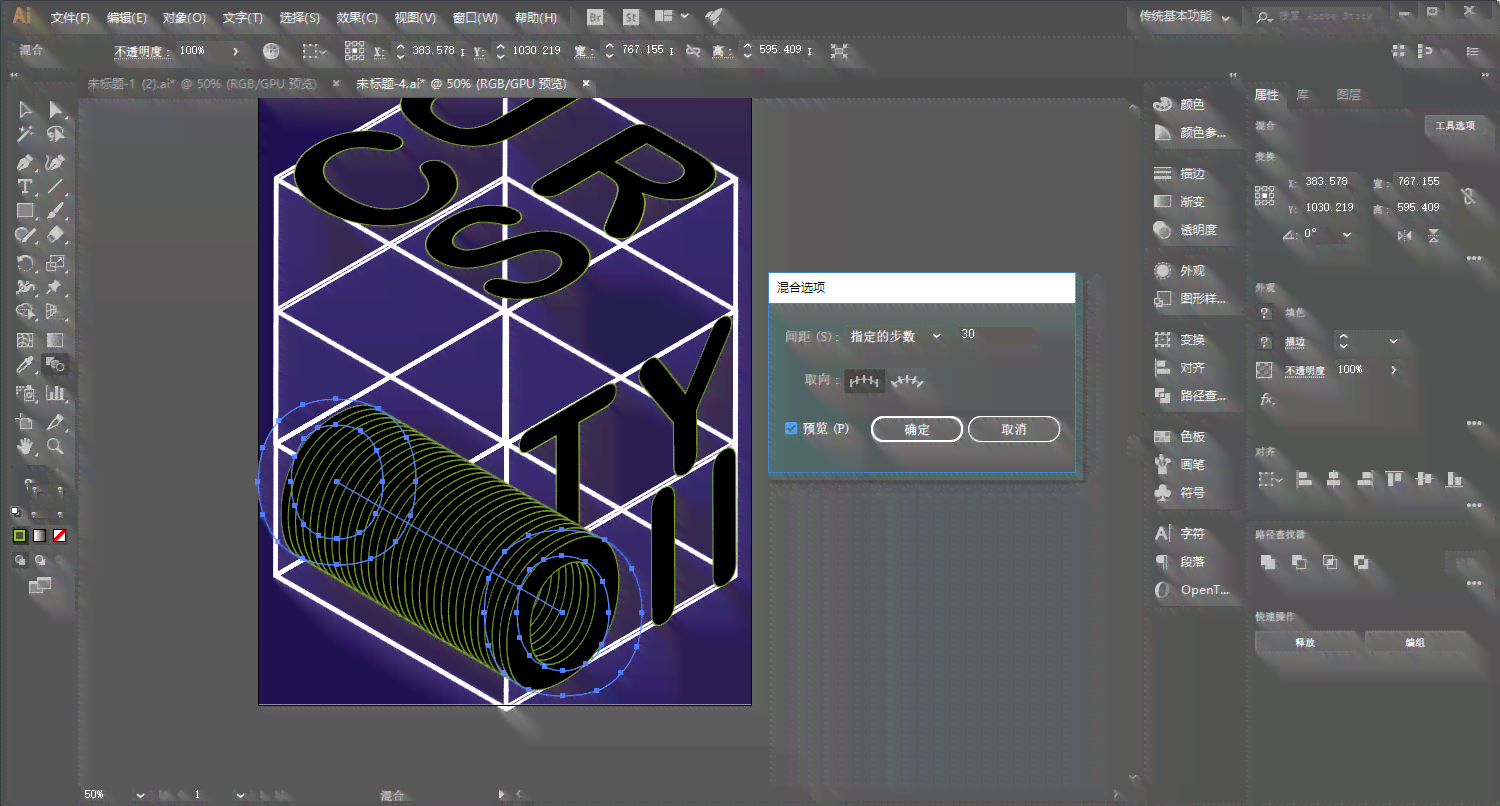
Task: Choose the Eyedropper tool
Action: coord(26,366)
